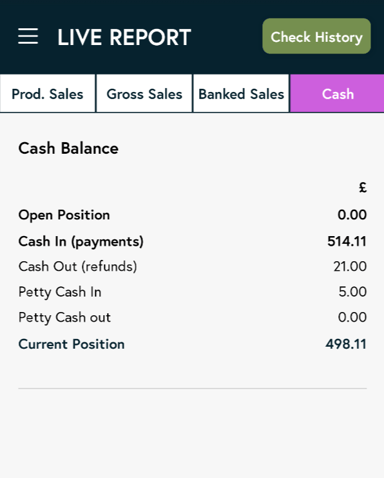Switch to the Gross Sales tab
384x478 pixels.
tap(144, 94)
